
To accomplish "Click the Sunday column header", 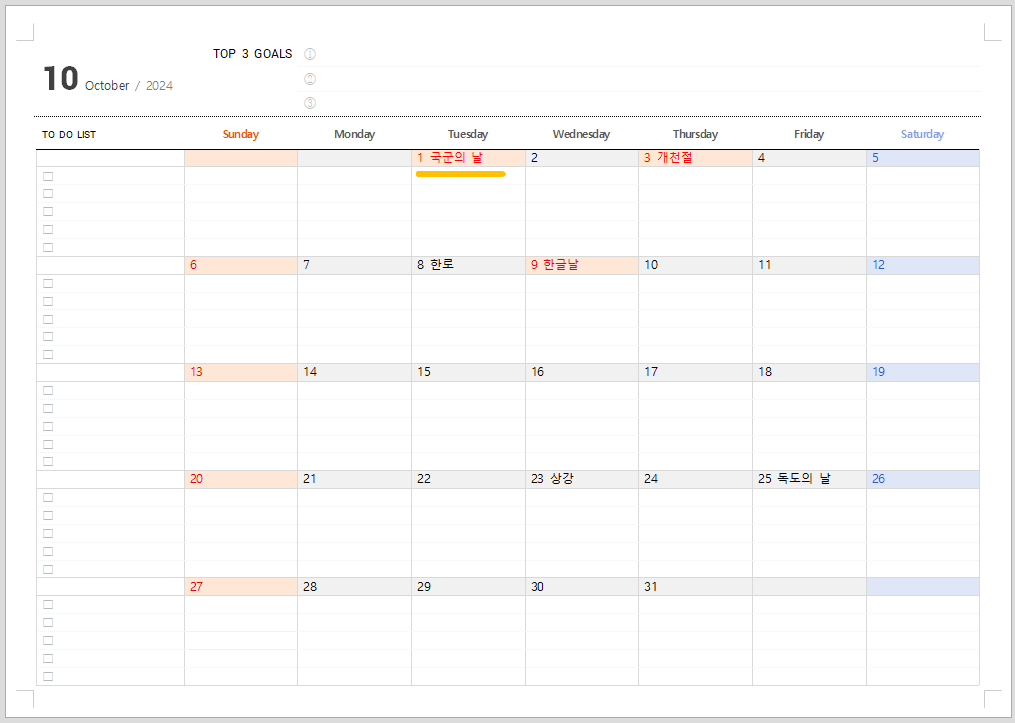I will 241,134.
